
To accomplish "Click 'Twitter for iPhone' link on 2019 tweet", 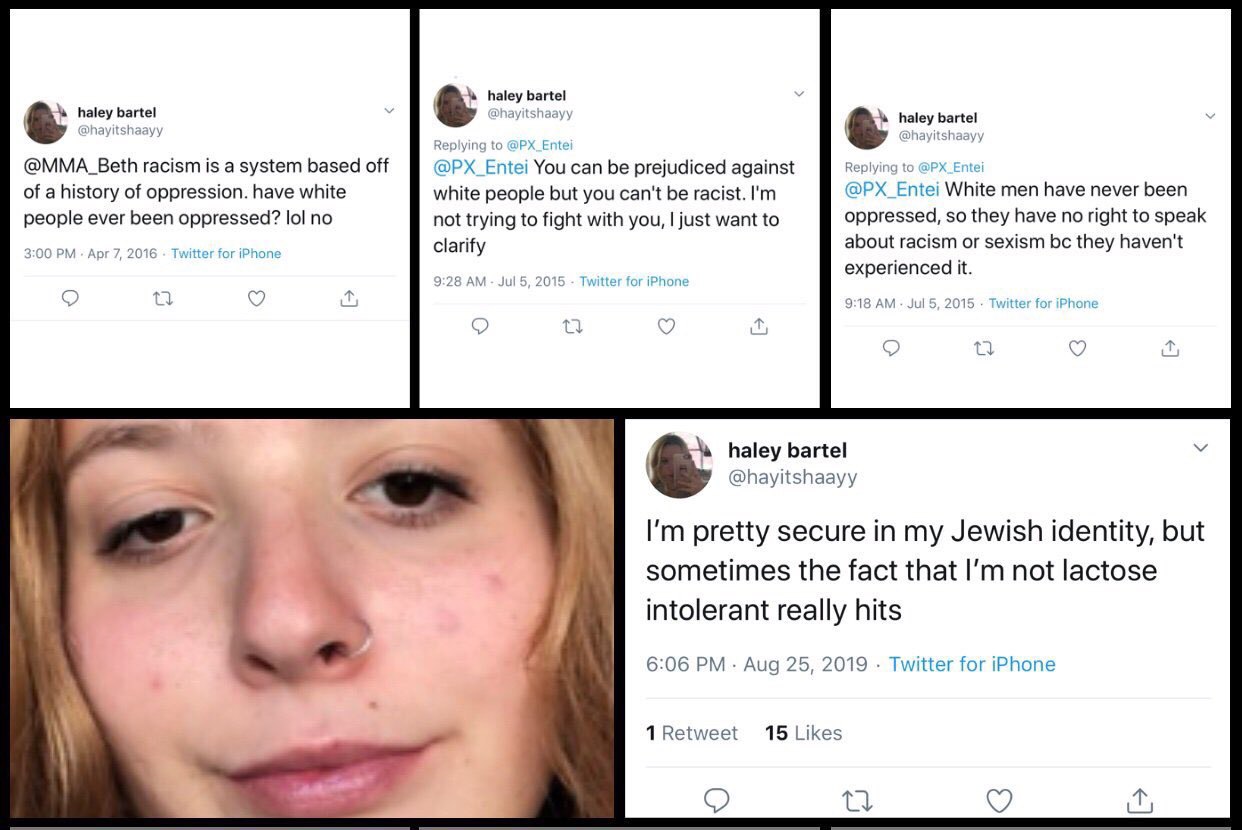I will pyautogui.click(x=972, y=664).
